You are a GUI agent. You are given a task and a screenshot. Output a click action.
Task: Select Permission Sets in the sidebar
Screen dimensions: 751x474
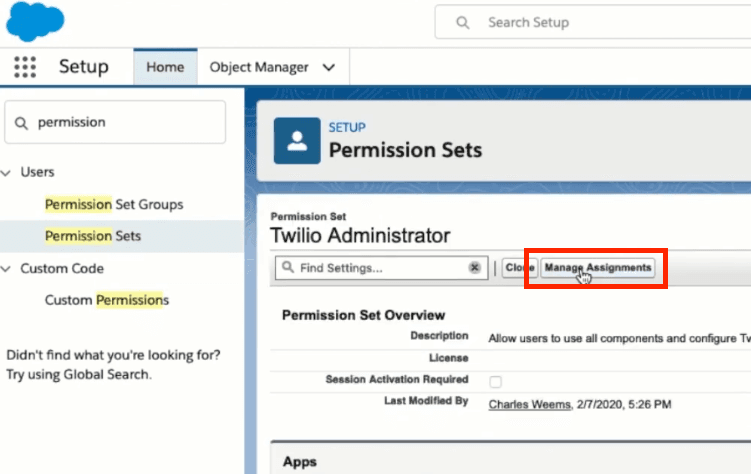tap(93, 236)
